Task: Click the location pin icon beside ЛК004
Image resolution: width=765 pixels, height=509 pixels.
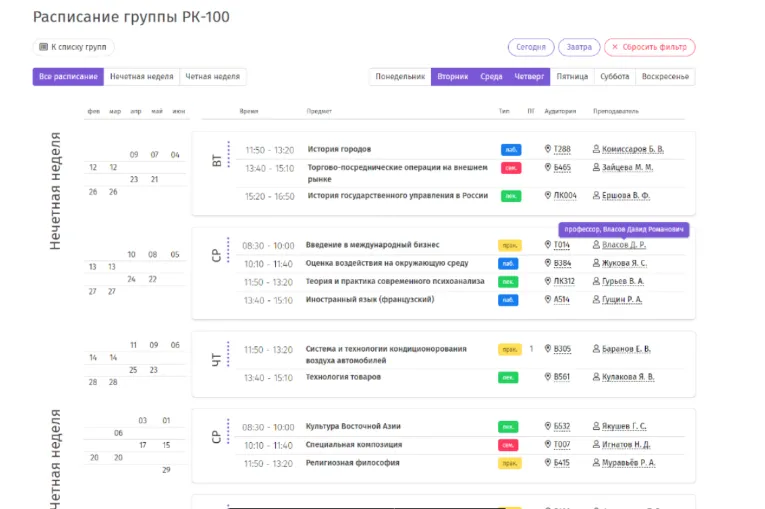Action: click(548, 196)
